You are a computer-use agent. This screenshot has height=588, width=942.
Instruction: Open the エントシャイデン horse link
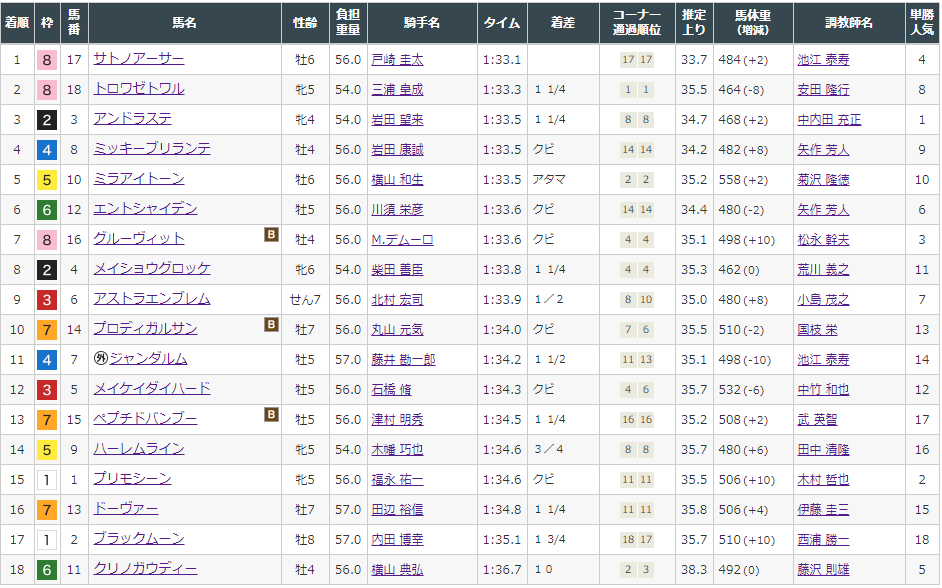click(x=145, y=209)
